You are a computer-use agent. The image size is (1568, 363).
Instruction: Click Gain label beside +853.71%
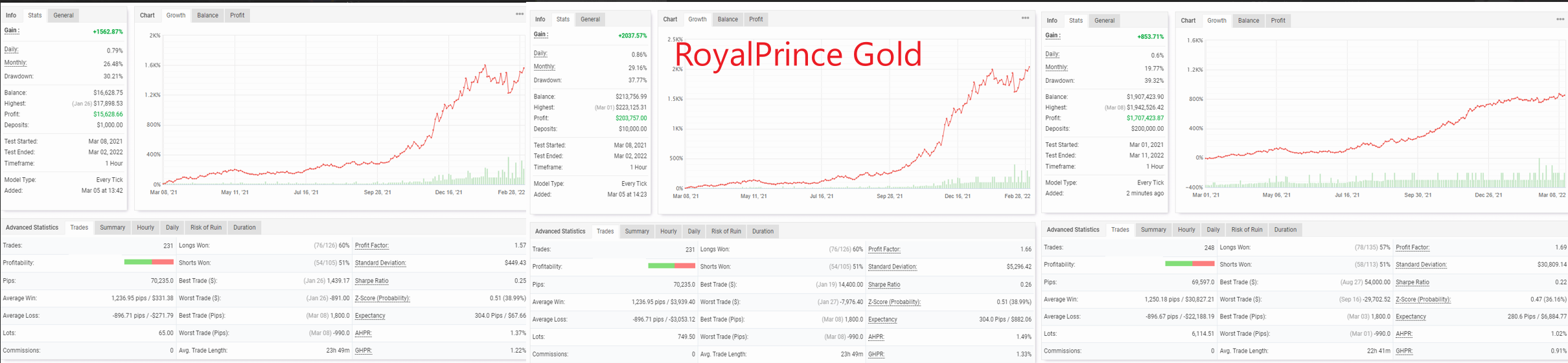point(1053,36)
